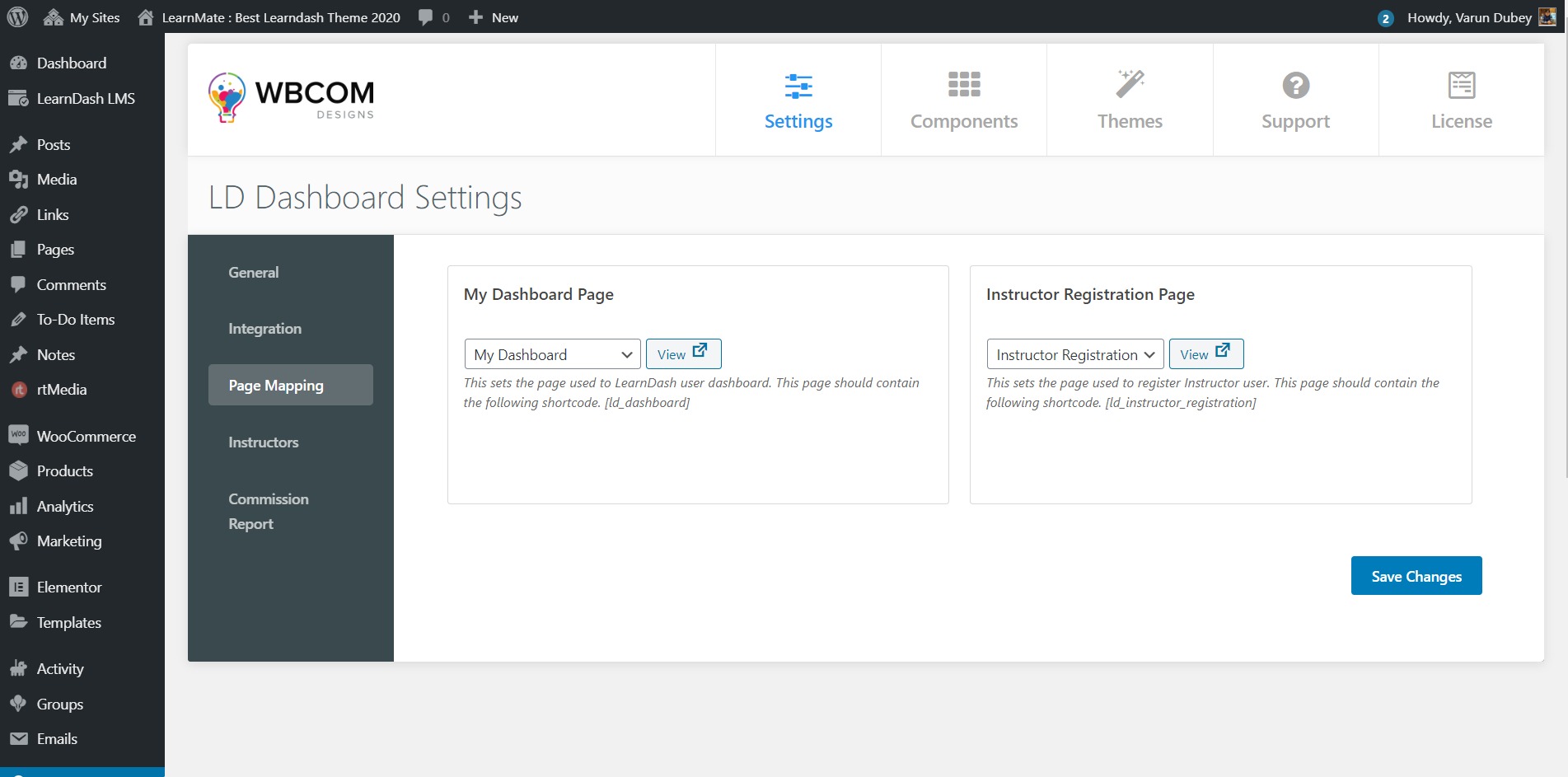Open comments bubble icon in admin bar
The height and width of the screenshot is (777, 1568).
[425, 17]
